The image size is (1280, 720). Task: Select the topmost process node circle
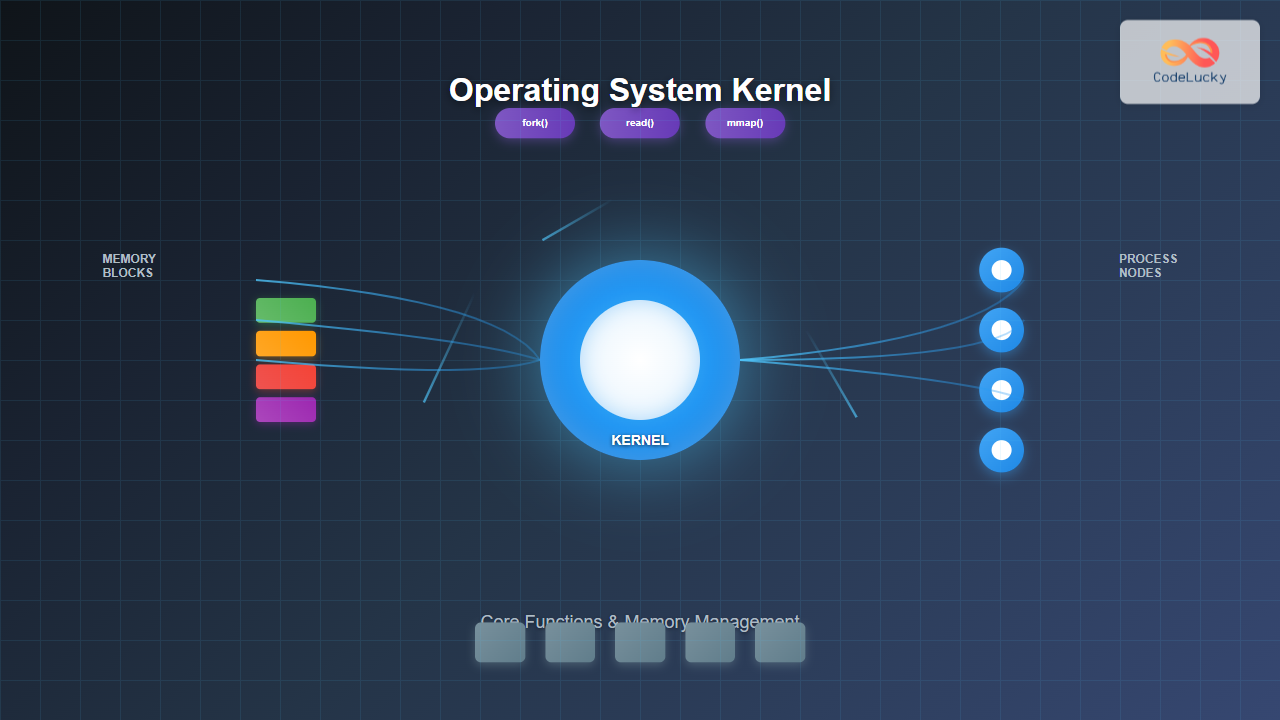[1001, 270]
